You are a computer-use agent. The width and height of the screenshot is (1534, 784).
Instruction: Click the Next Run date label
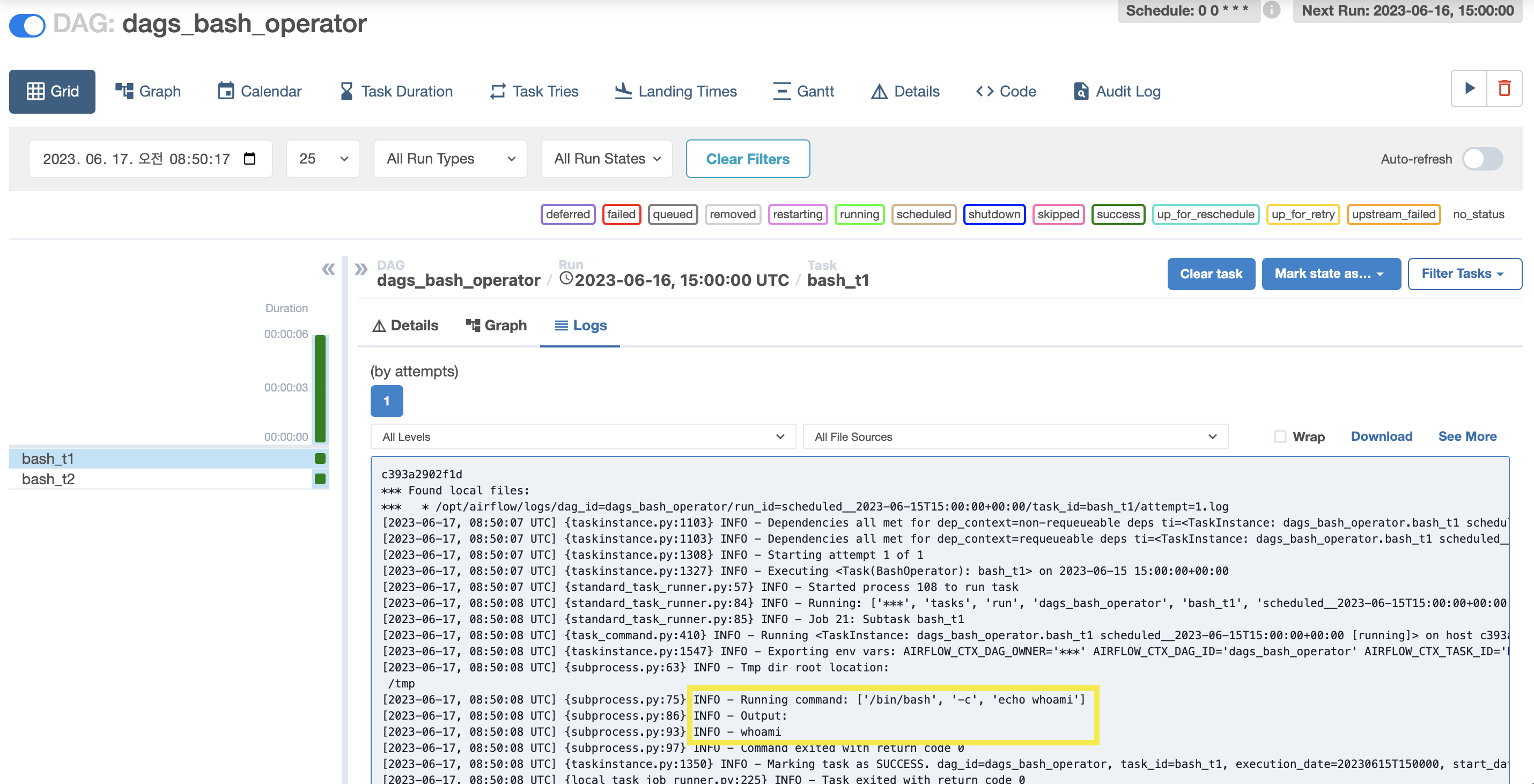[1407, 10]
